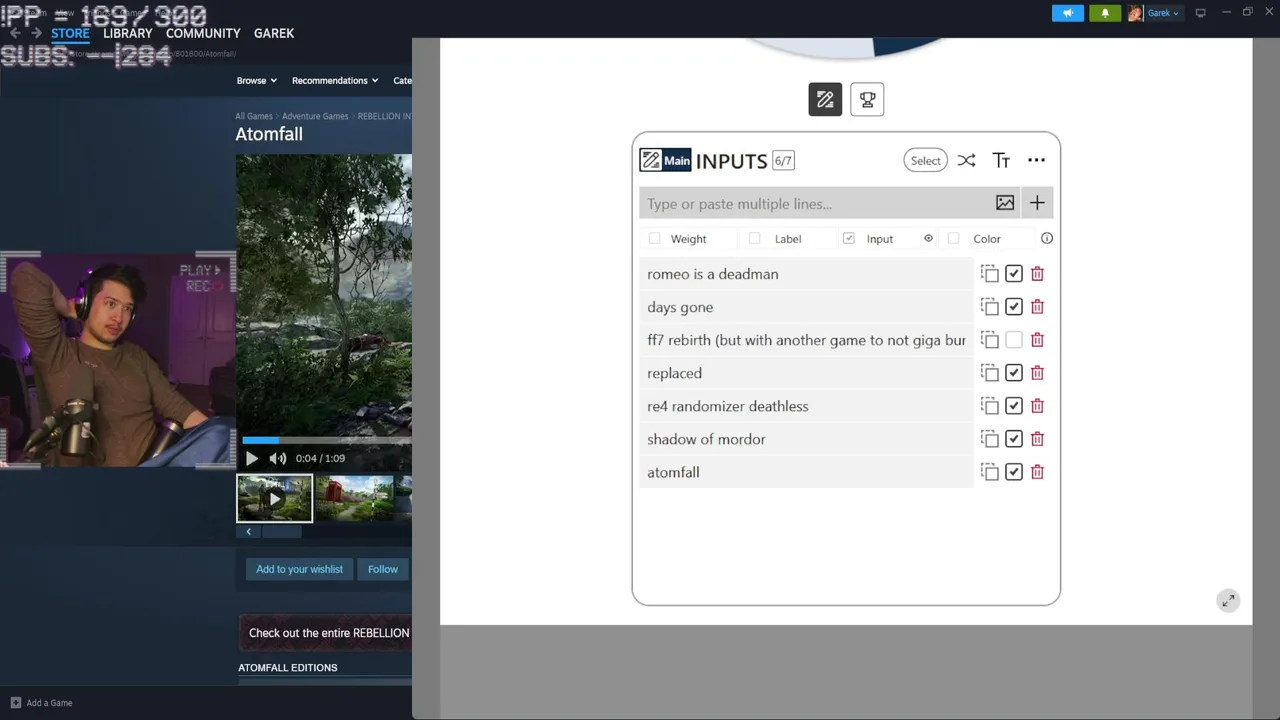Open Steam Big Picture mode monitor icon

click(1200, 13)
